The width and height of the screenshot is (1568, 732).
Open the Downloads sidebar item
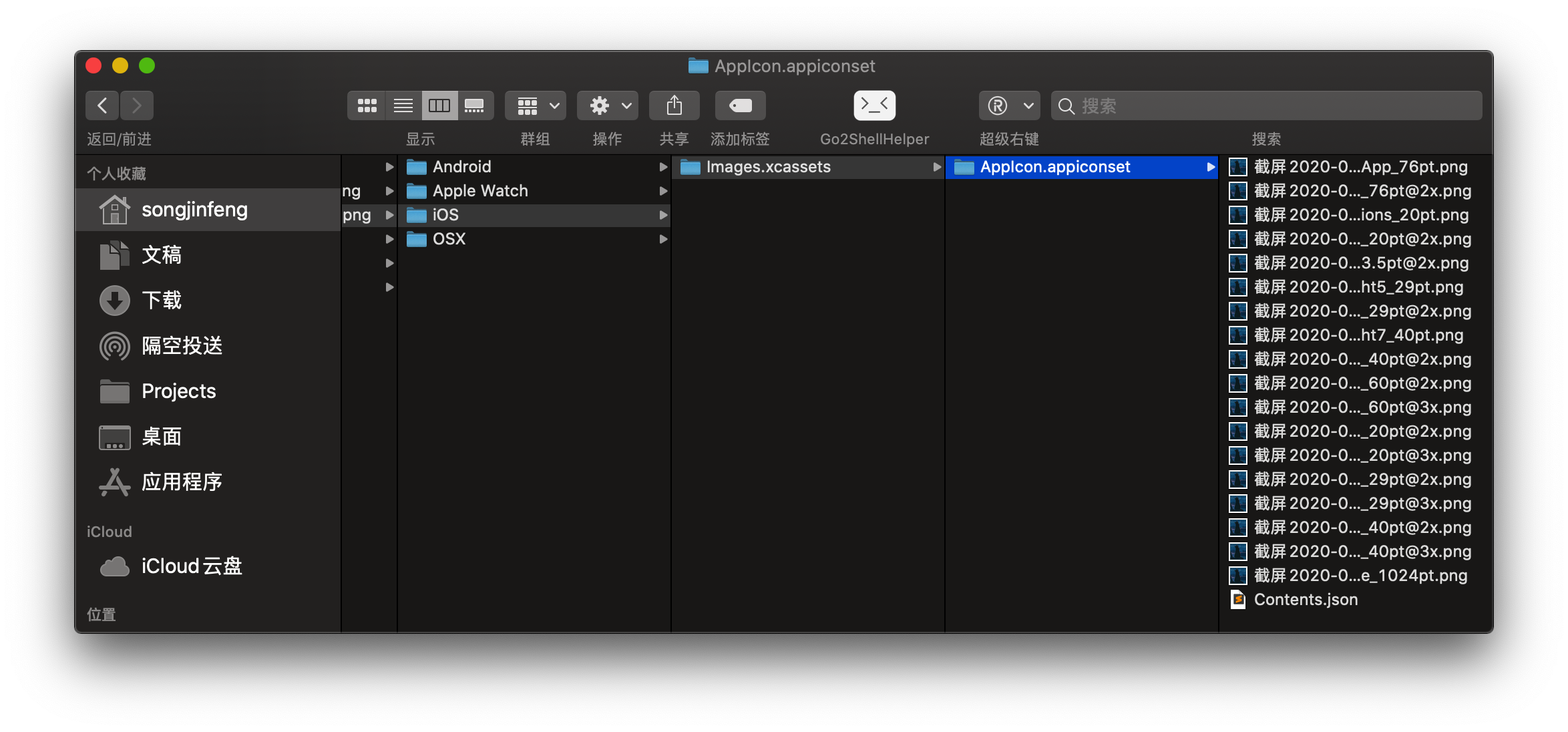162,301
